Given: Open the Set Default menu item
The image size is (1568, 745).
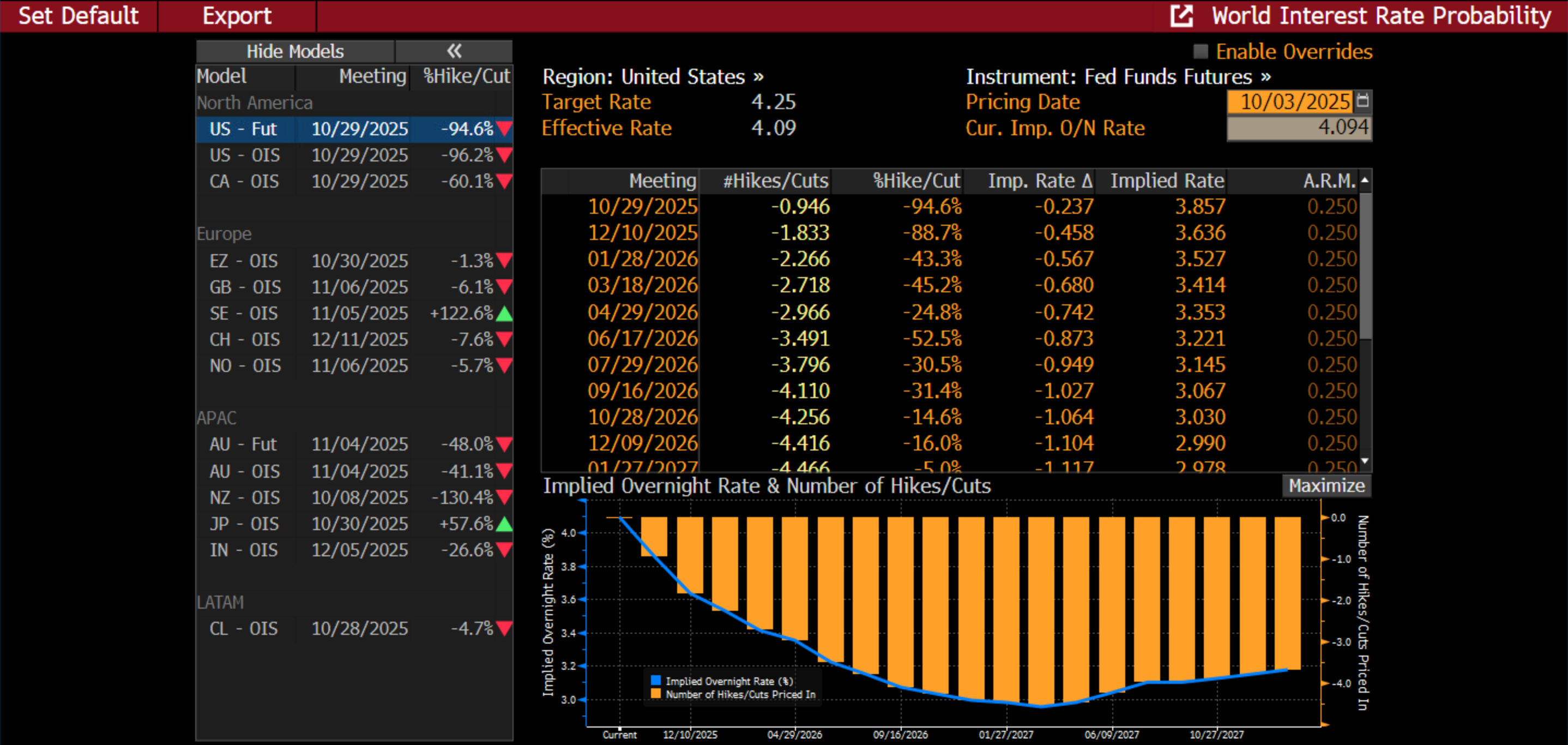Looking at the screenshot, I should [x=79, y=15].
